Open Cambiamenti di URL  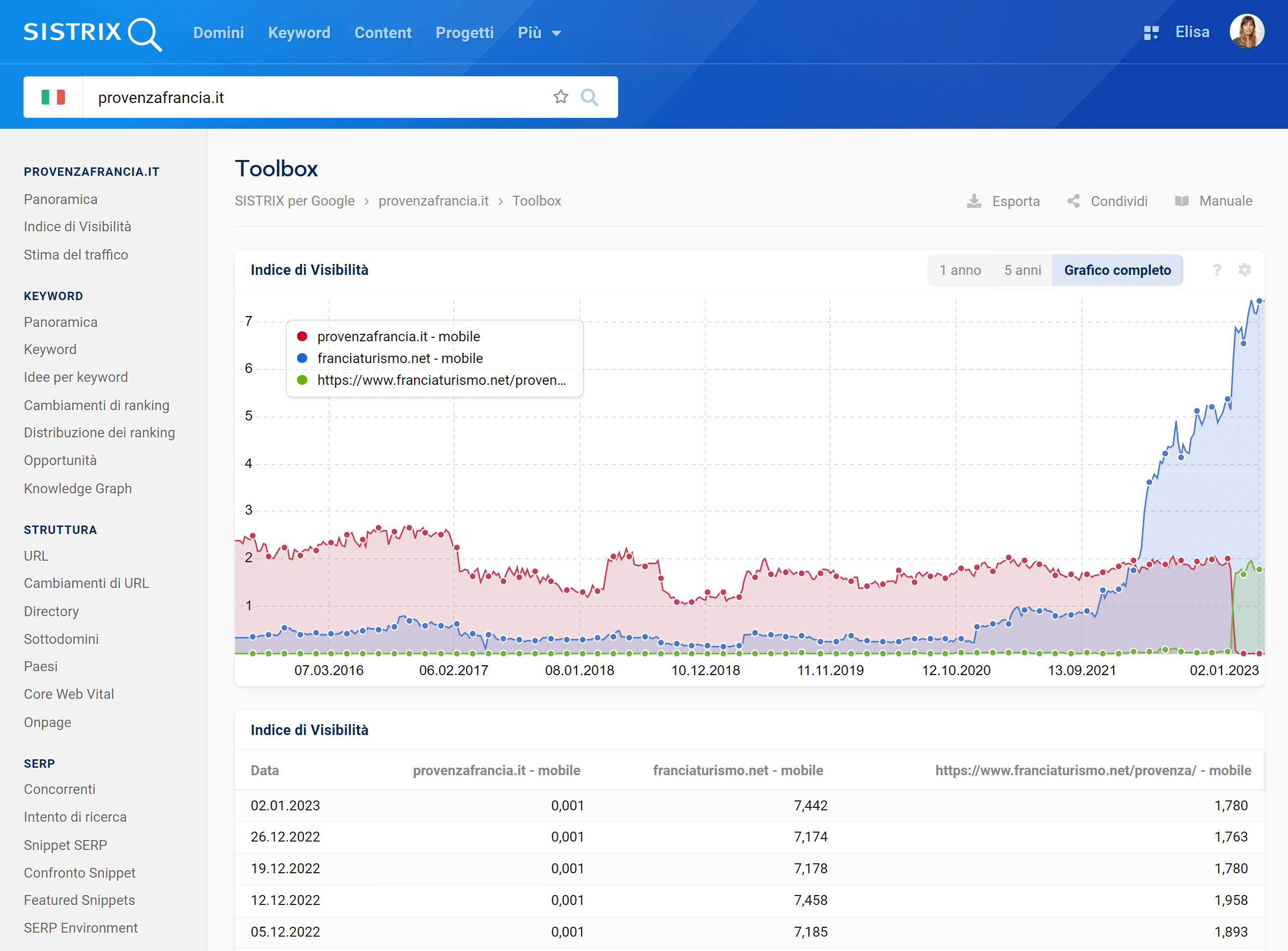pyautogui.click(x=86, y=583)
